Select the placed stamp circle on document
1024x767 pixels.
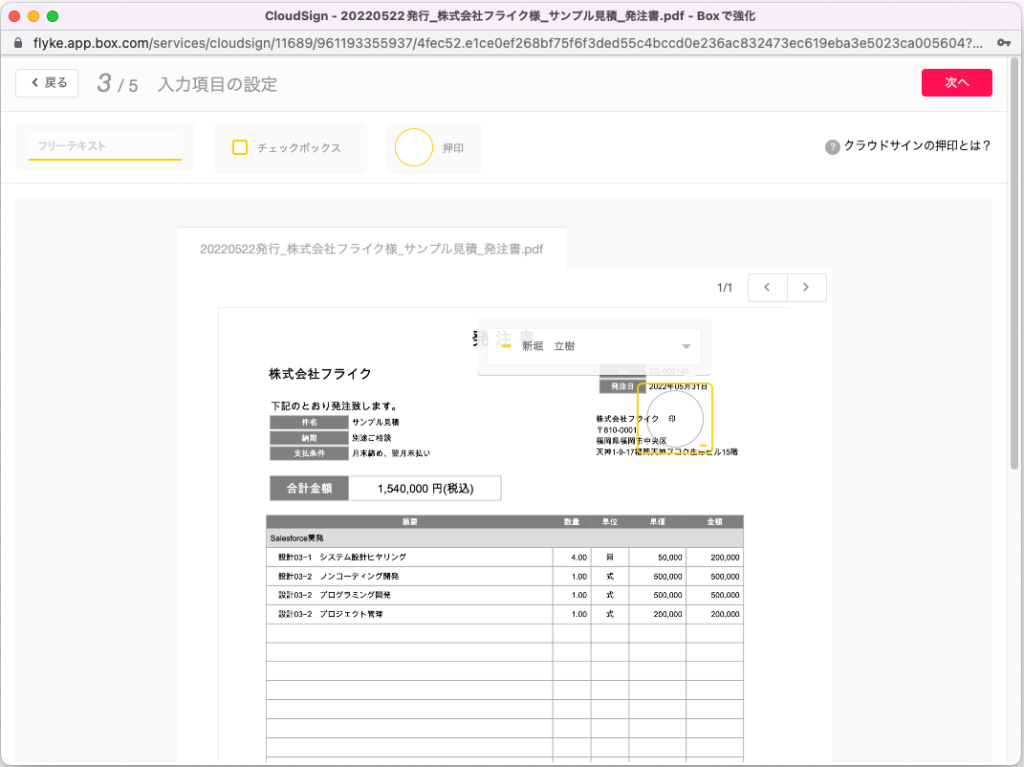(675, 419)
